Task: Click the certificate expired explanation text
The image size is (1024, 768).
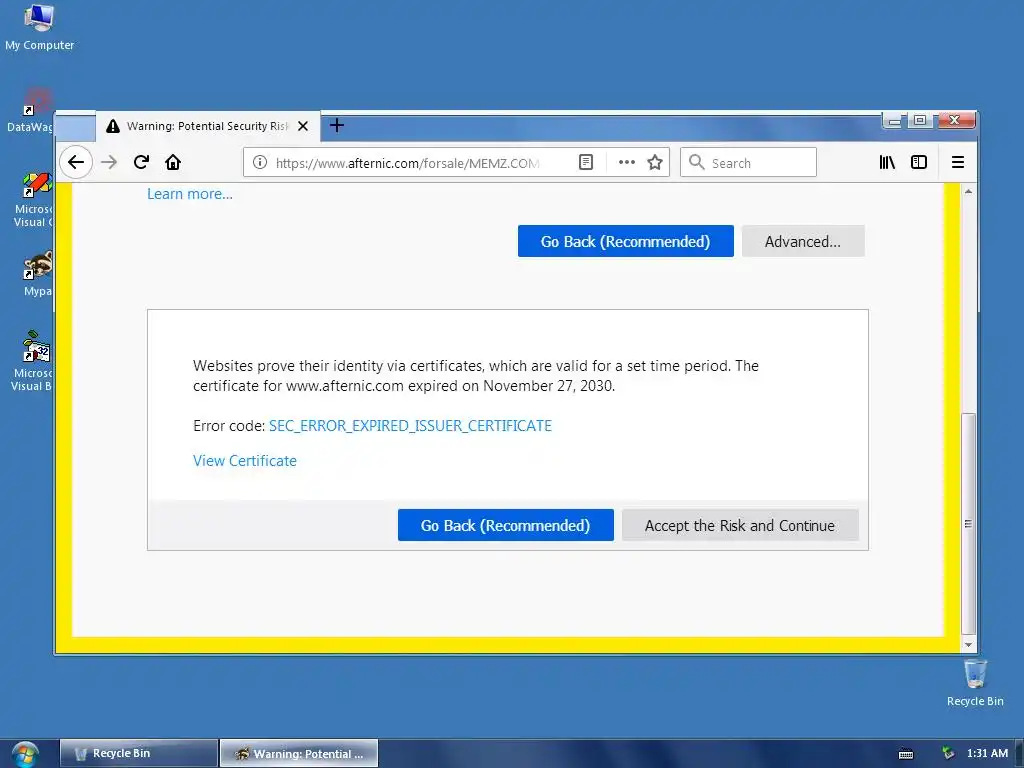Action: coord(475,376)
